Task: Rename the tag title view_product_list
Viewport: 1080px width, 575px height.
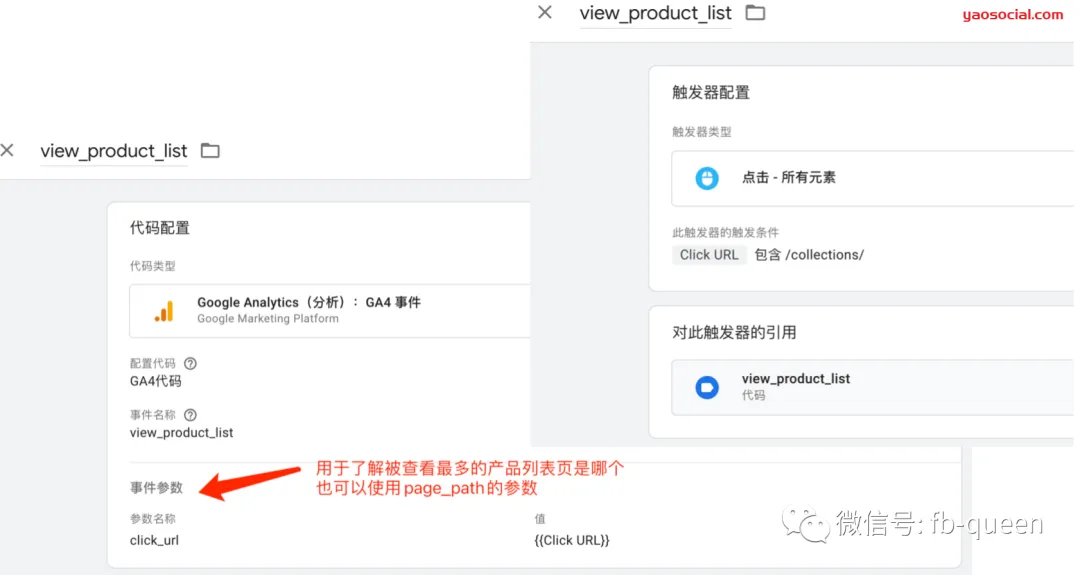Action: coord(114,151)
